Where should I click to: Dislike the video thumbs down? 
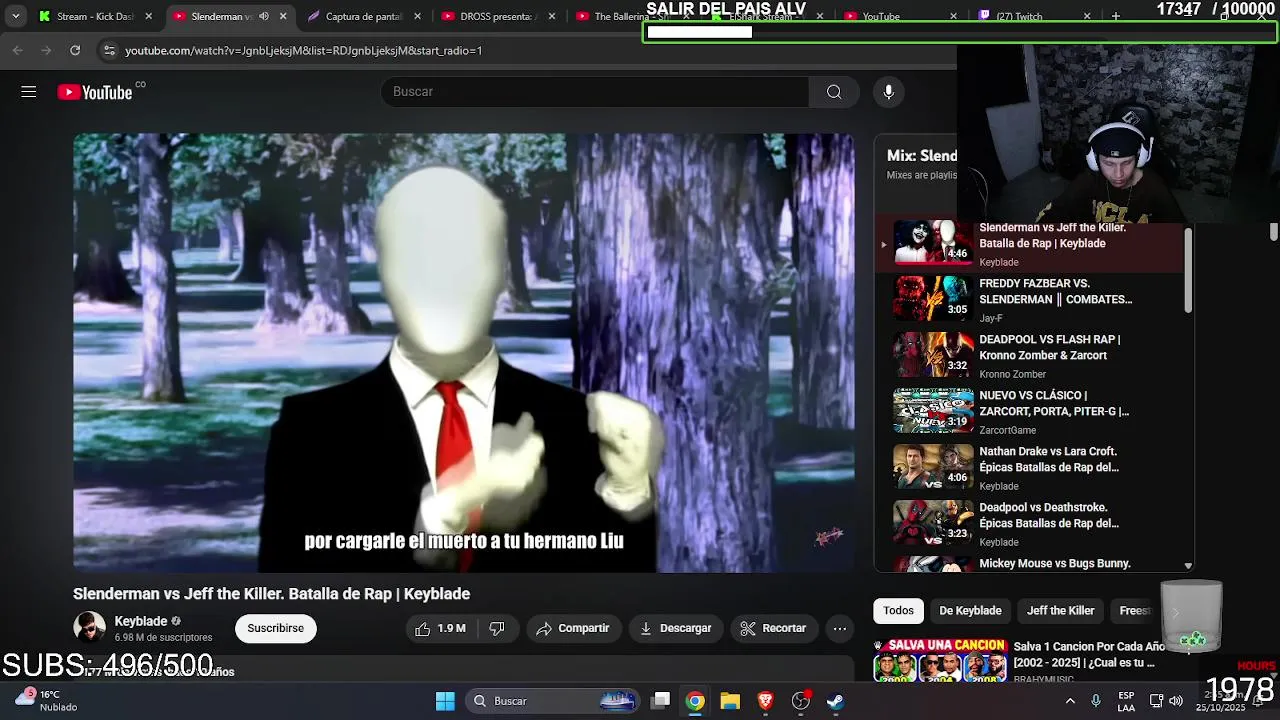(497, 628)
